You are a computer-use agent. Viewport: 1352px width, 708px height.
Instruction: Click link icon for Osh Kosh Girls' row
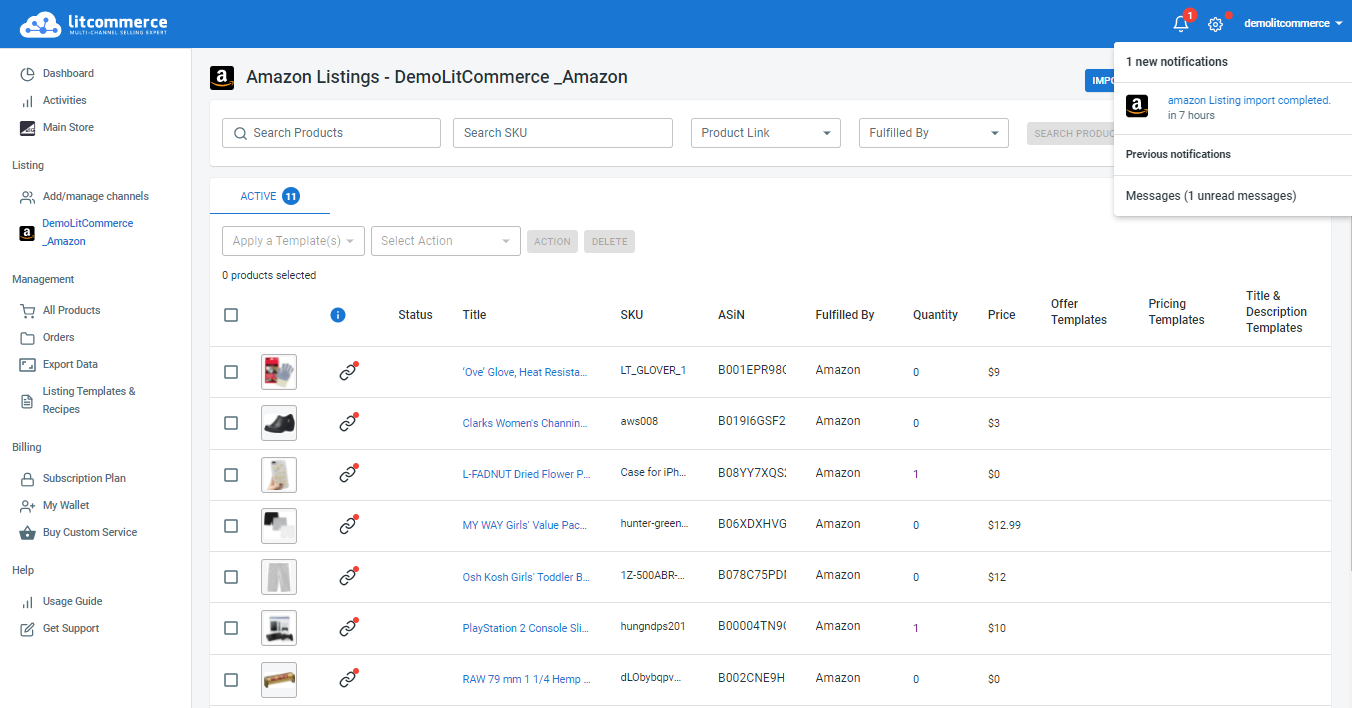pyautogui.click(x=348, y=577)
